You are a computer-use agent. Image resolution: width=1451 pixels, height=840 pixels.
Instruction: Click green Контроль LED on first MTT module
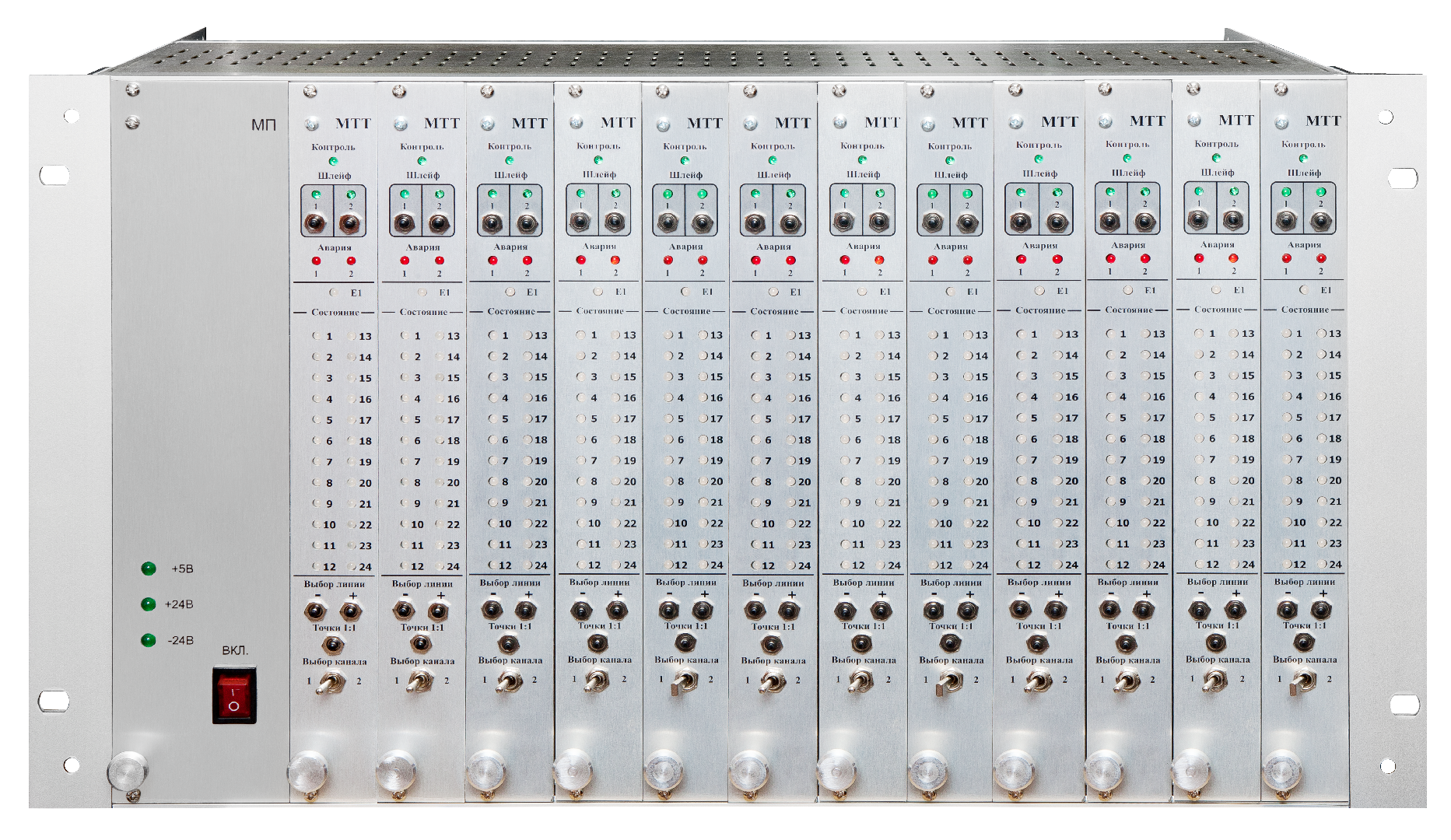pyautogui.click(x=334, y=161)
